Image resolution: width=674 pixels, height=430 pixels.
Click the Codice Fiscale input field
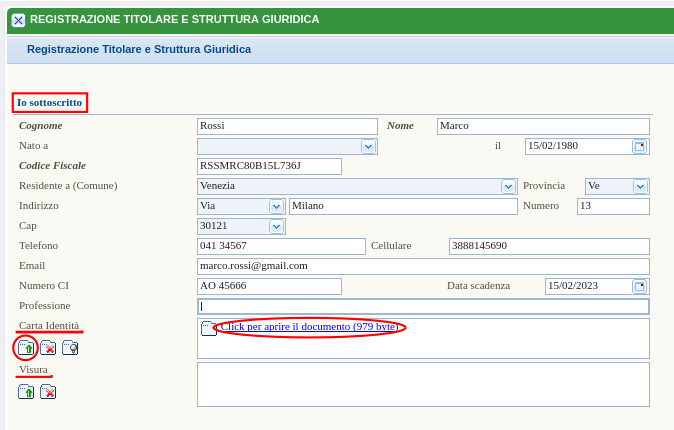269,166
